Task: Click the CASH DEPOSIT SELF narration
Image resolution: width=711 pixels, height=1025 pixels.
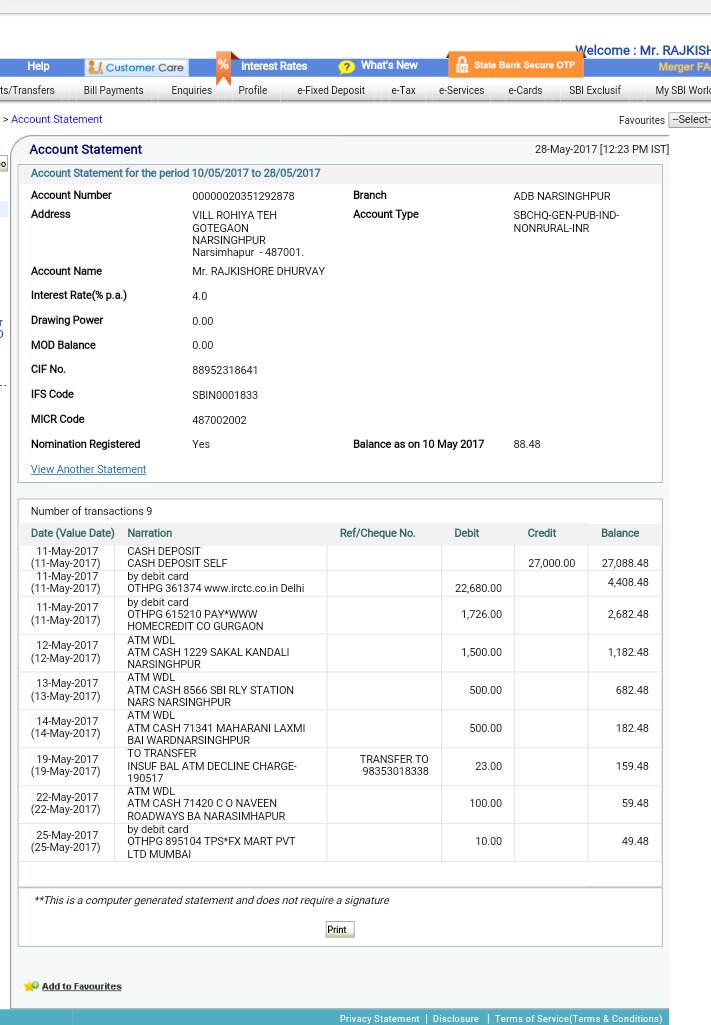Action: coord(177,563)
